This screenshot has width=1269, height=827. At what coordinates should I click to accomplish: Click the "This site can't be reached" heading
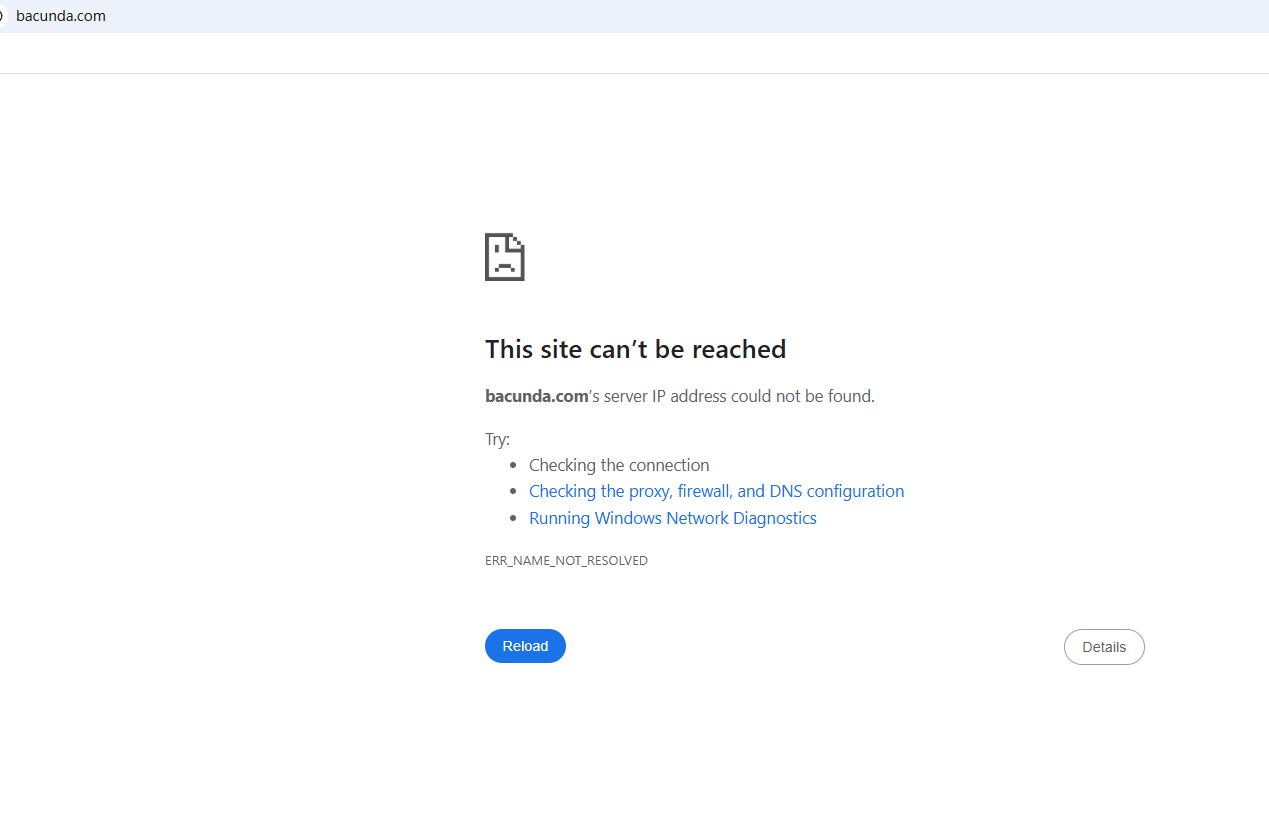point(636,349)
